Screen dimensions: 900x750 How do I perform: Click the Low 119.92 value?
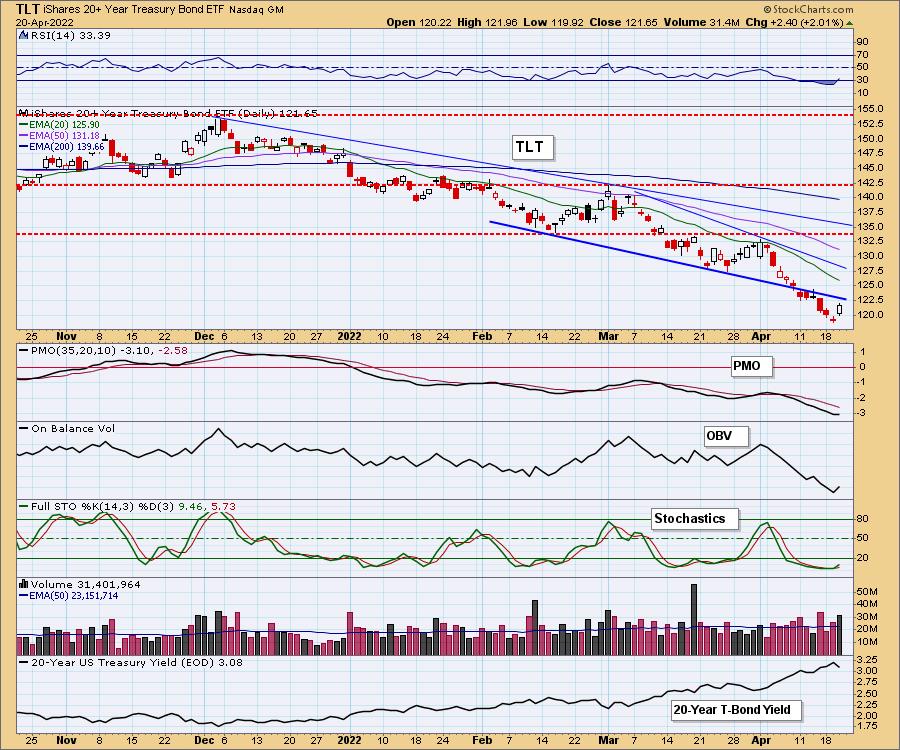(x=552, y=22)
